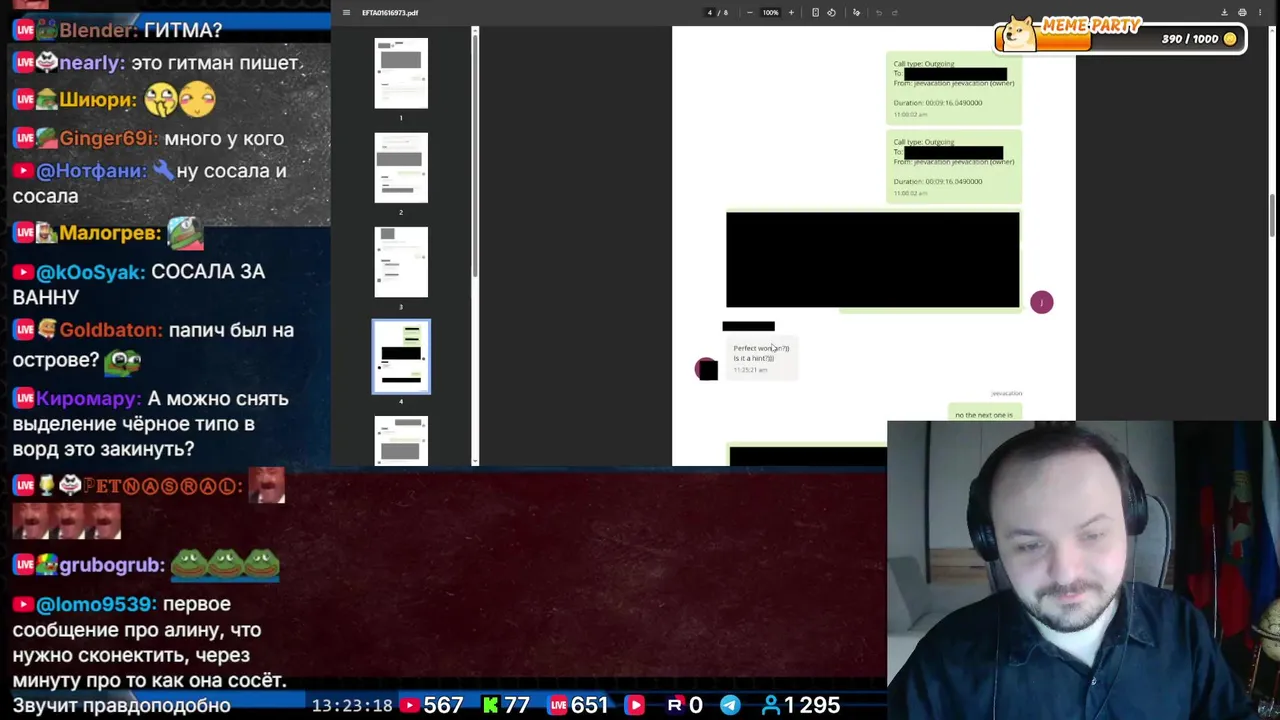The height and width of the screenshot is (720, 1280).
Task: Click the red play button platform icon
Action: (x=635, y=705)
